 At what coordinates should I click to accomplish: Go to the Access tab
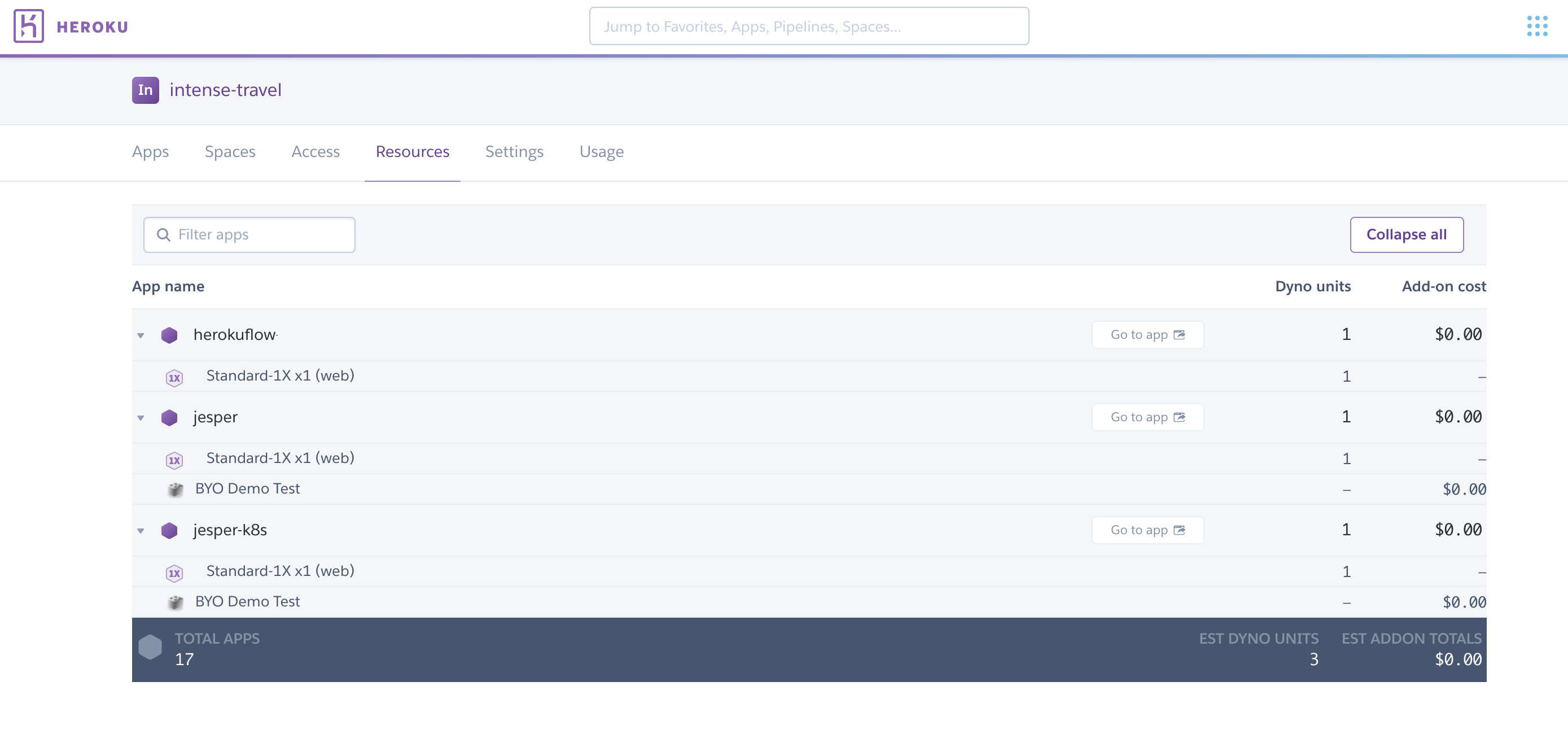(316, 152)
